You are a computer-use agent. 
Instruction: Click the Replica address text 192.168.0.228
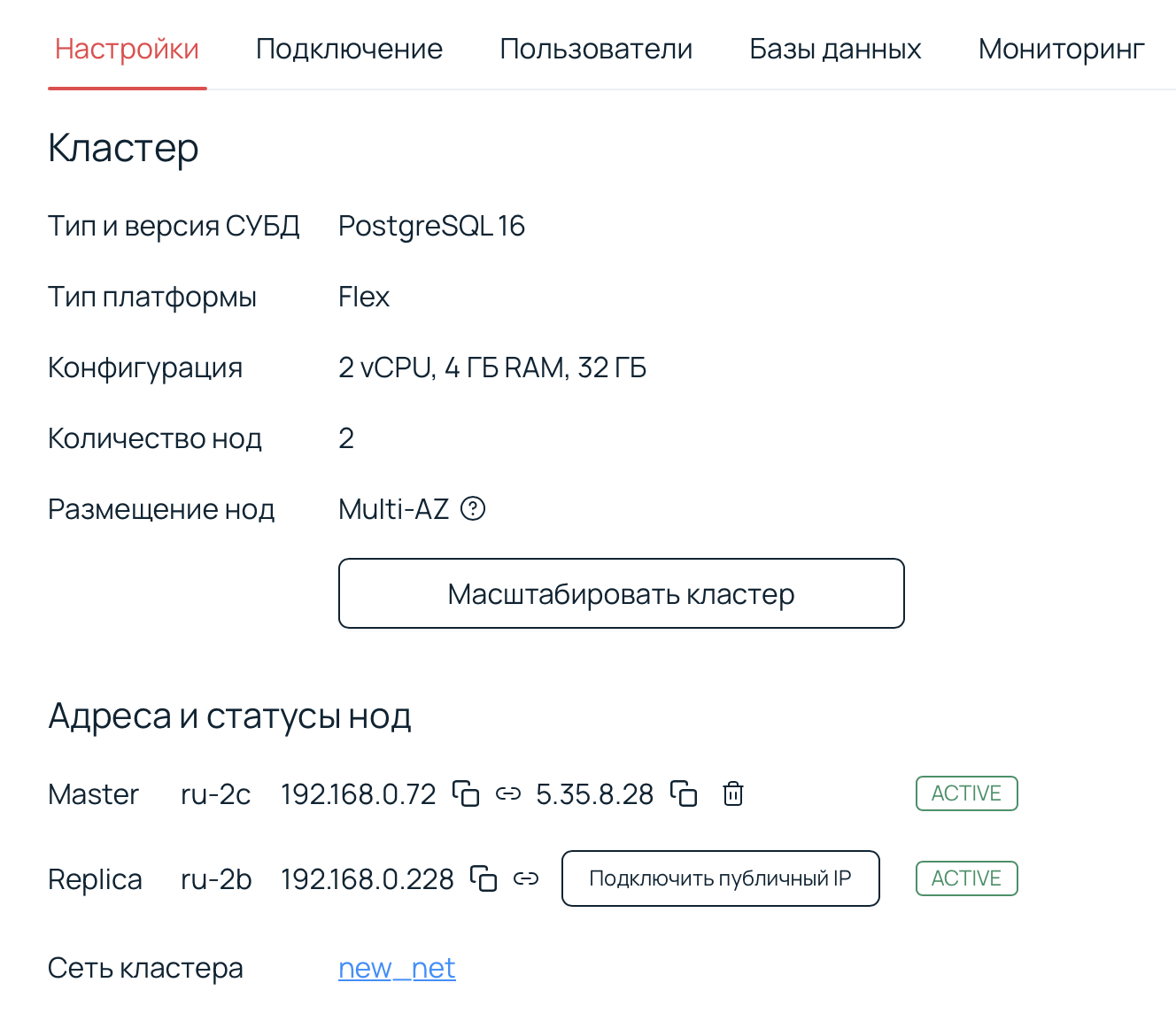[367, 879]
